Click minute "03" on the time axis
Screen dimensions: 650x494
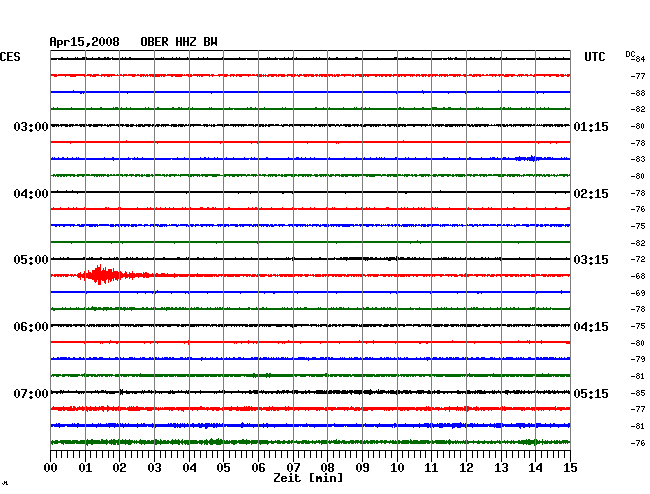tap(154, 468)
